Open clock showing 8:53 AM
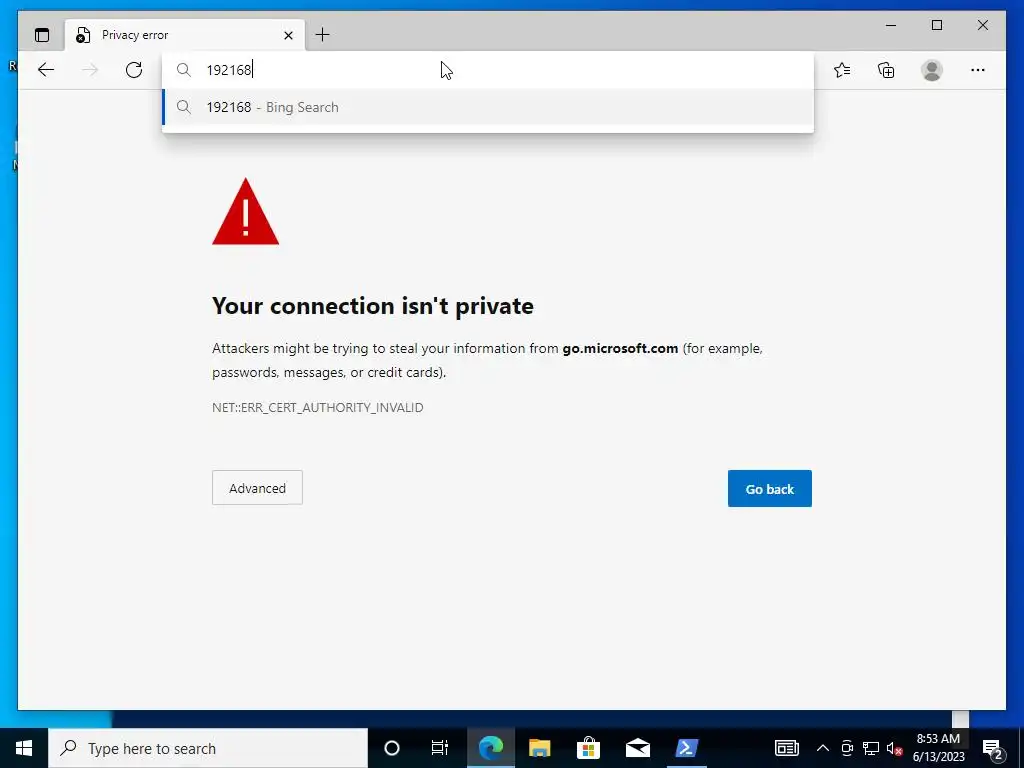The image size is (1024, 768). click(x=938, y=748)
